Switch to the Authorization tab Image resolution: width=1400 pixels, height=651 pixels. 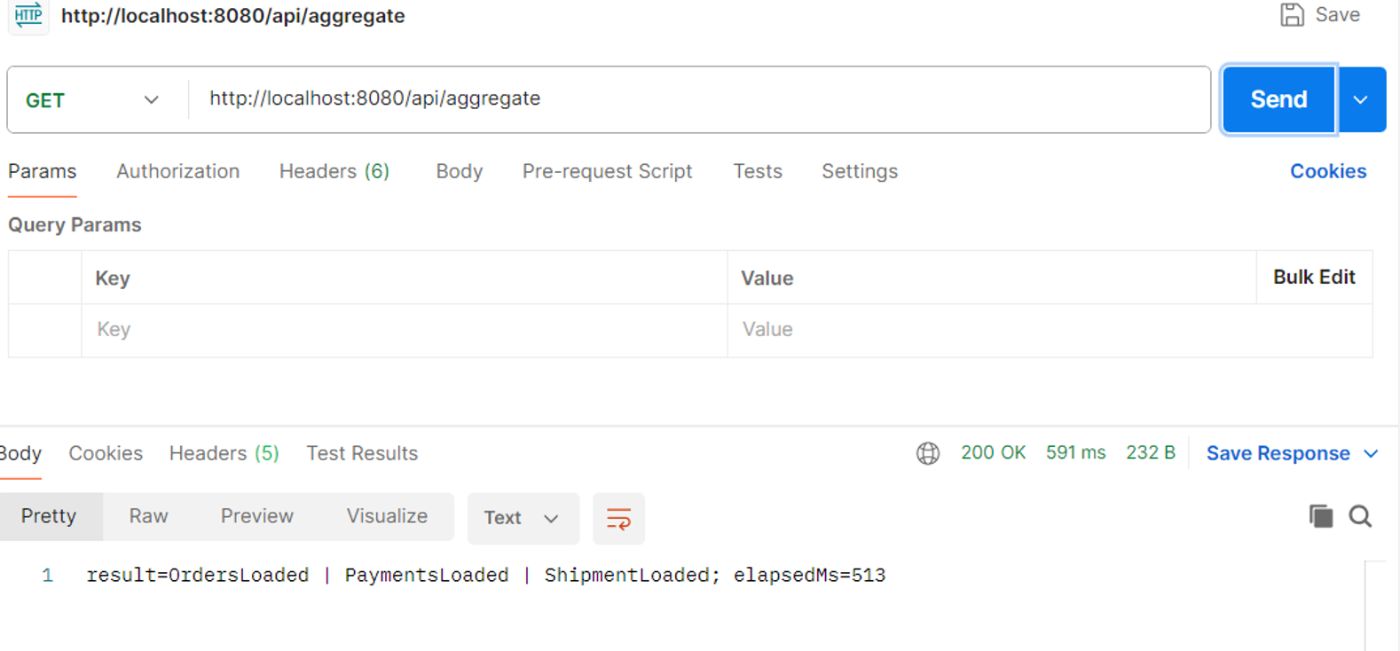point(178,171)
